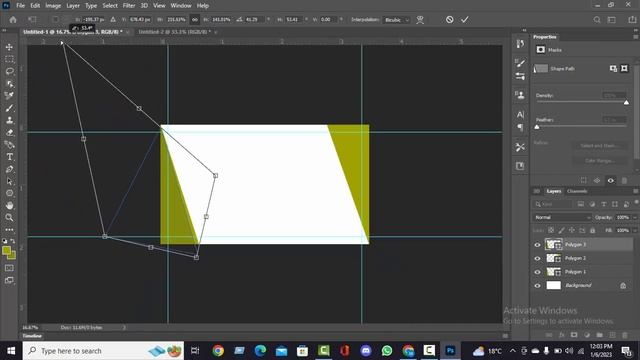Open the search icon at top right
This screenshot has width=640, height=360.
597,20
